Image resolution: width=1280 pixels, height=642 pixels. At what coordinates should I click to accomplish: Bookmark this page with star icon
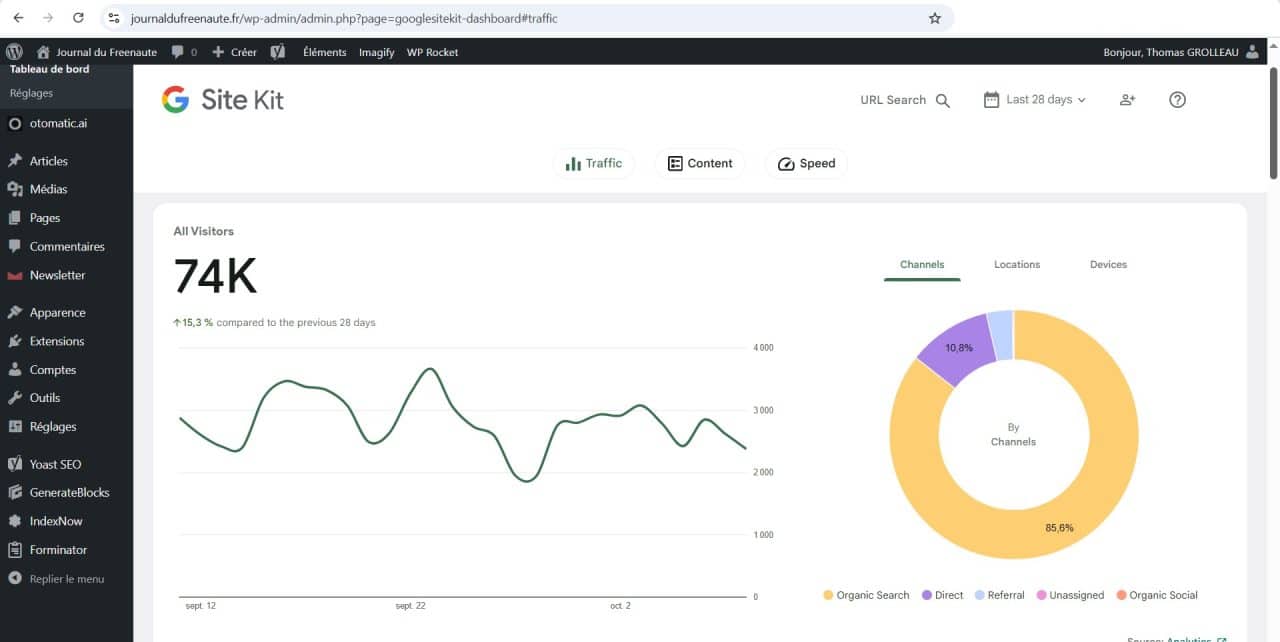(935, 18)
